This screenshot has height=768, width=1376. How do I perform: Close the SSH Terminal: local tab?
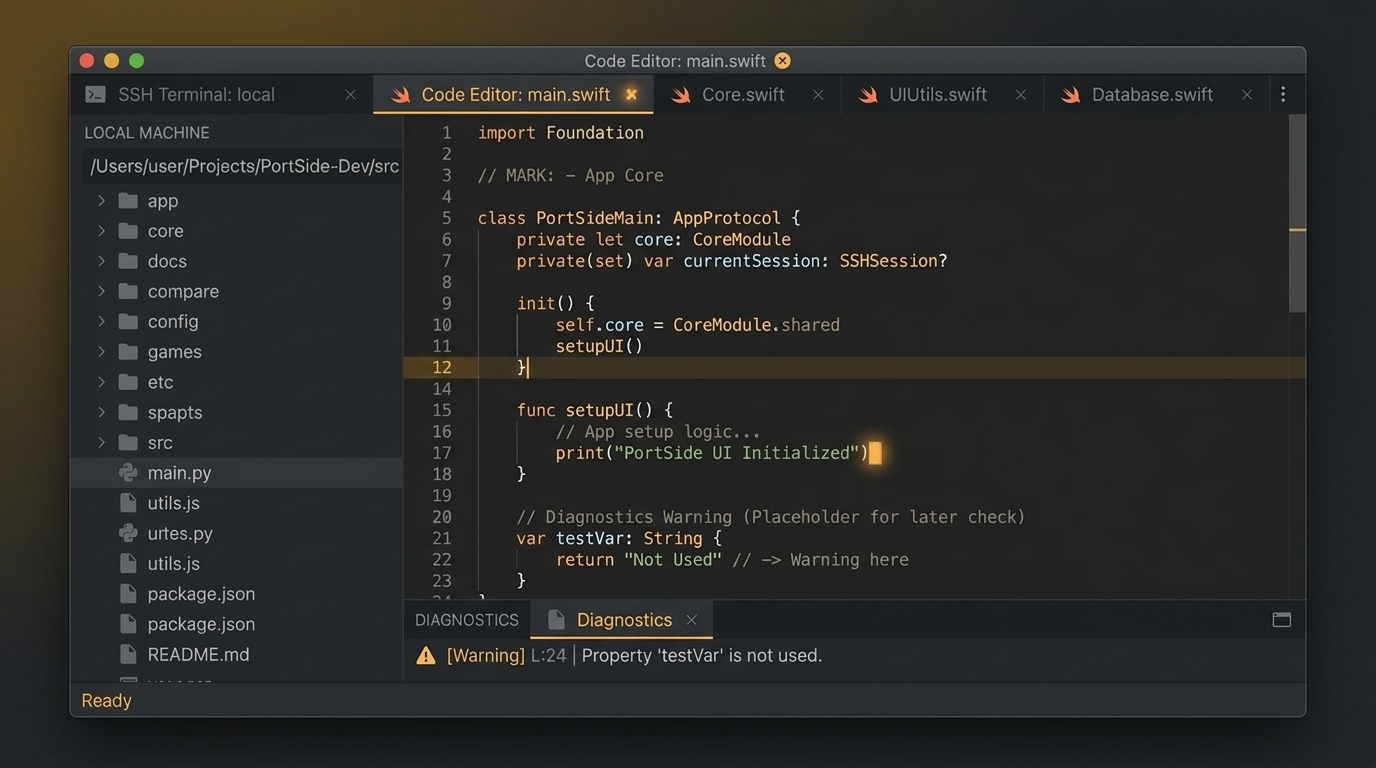(350, 95)
